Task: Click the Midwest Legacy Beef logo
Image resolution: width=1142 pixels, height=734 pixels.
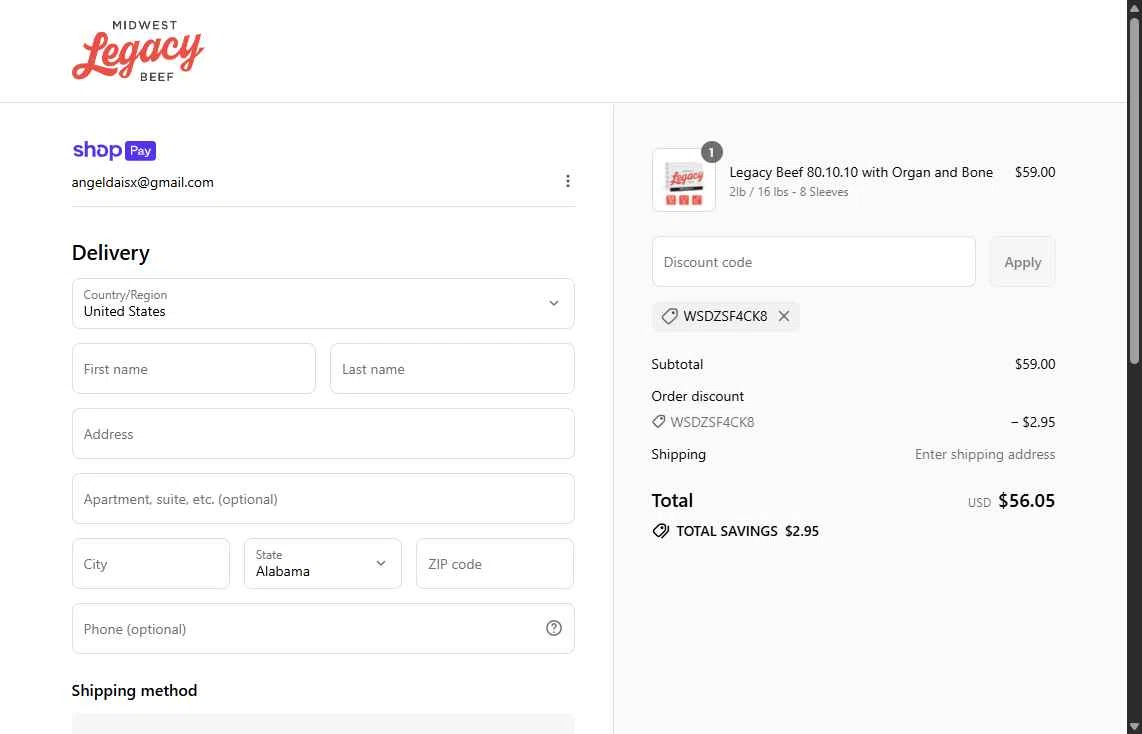Action: pyautogui.click(x=138, y=50)
